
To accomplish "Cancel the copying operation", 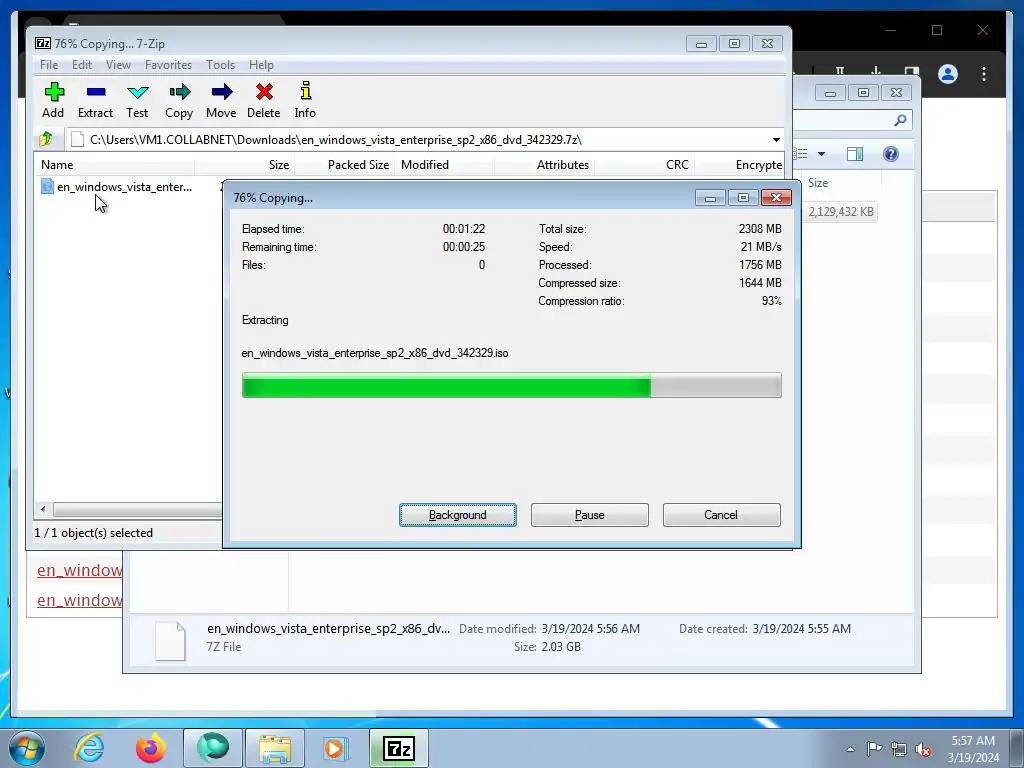I will point(721,515).
